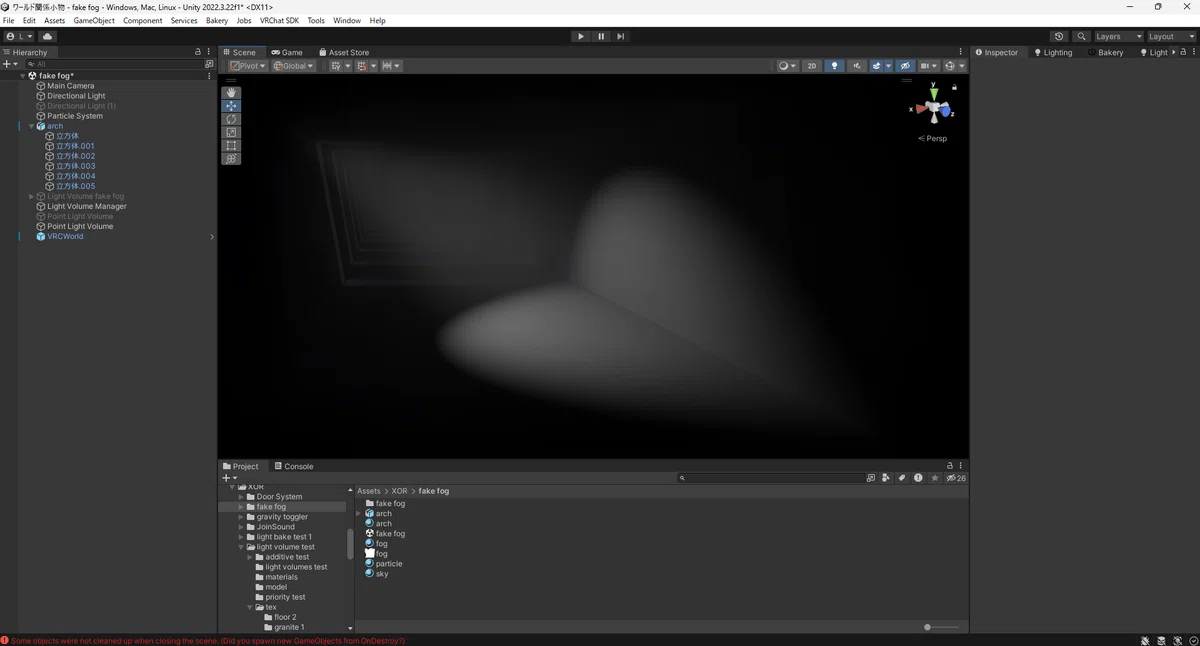Click the Hierarchy search field

pyautogui.click(x=113, y=64)
